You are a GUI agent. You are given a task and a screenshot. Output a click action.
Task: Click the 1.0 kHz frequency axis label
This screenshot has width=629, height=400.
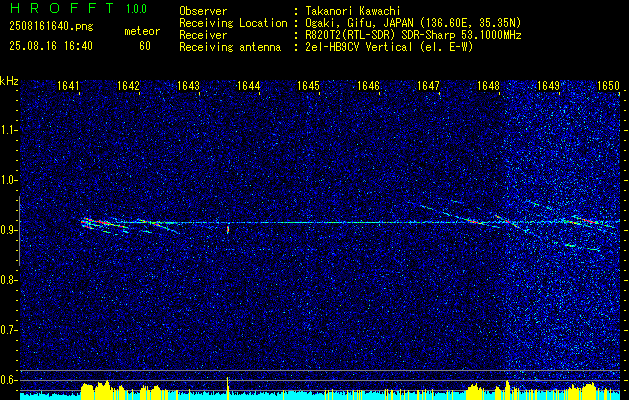point(9,180)
